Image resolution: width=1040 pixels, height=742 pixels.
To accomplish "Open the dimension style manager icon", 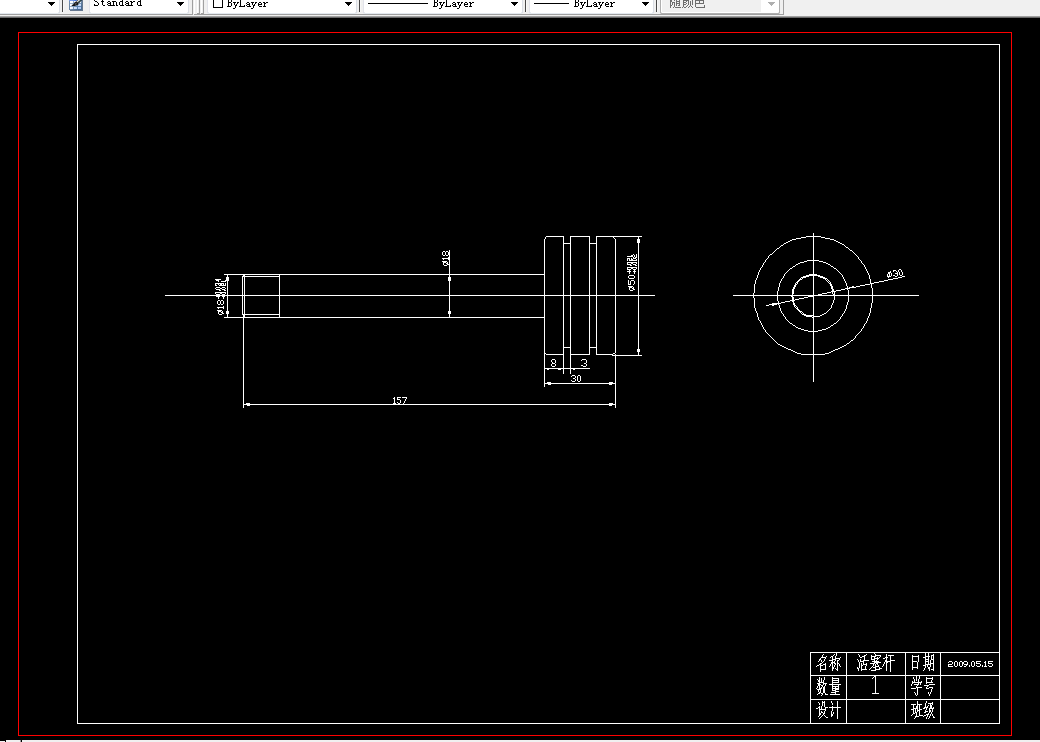I will pos(76,5).
